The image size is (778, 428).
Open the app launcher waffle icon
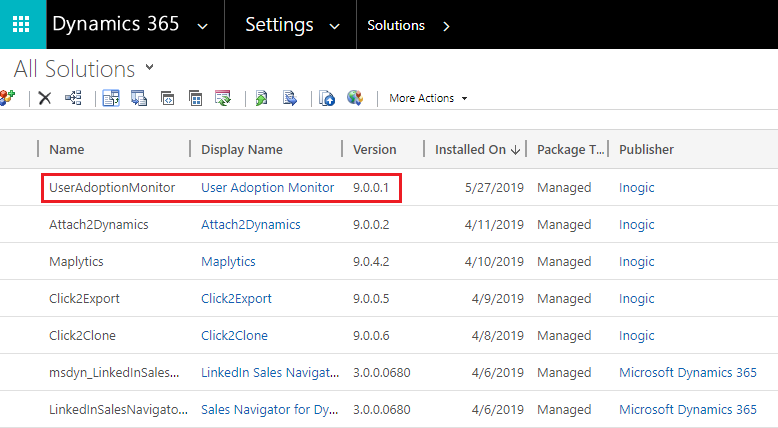(x=21, y=24)
